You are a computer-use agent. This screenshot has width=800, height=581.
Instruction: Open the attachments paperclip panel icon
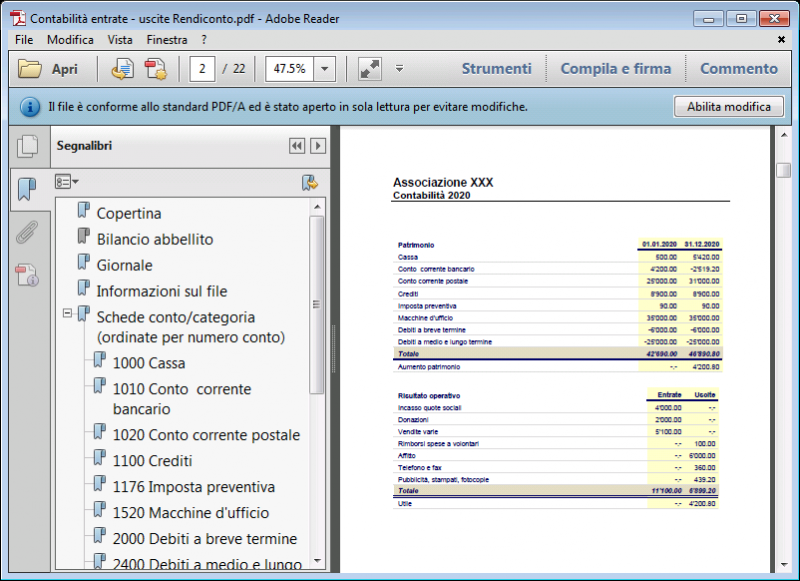(28, 232)
